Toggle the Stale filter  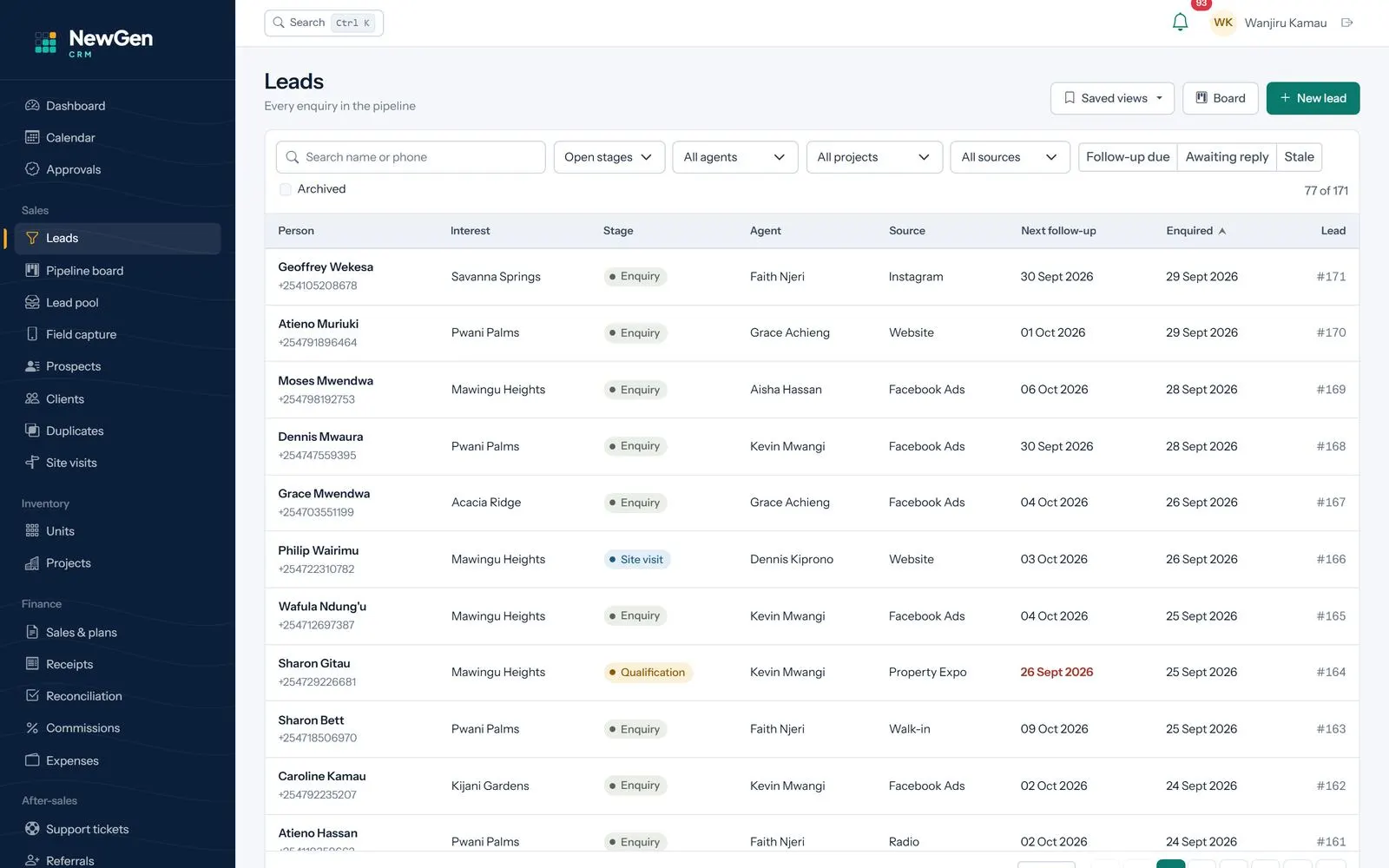pos(1299,157)
